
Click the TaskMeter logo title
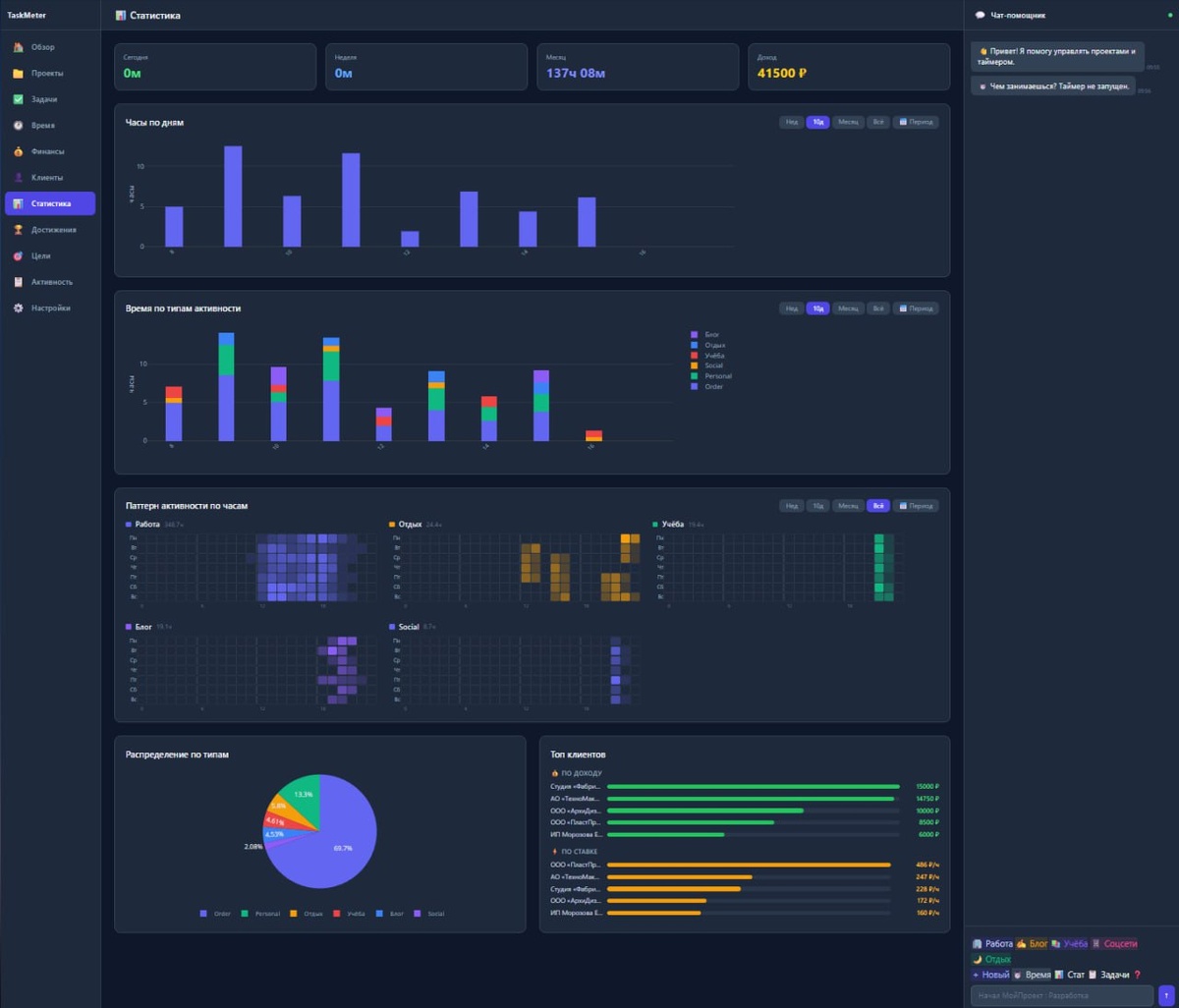coord(27,15)
